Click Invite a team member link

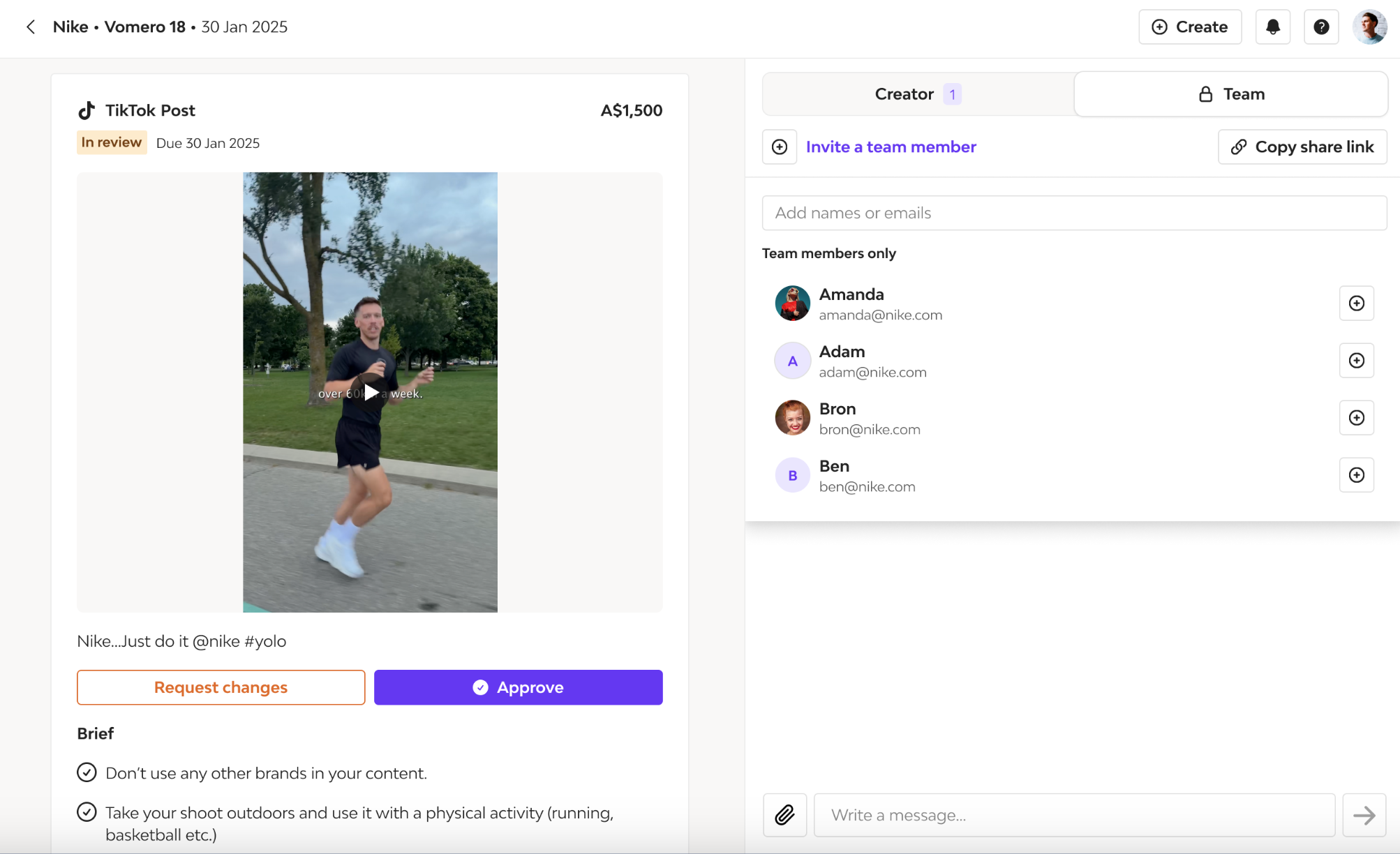[x=891, y=147]
